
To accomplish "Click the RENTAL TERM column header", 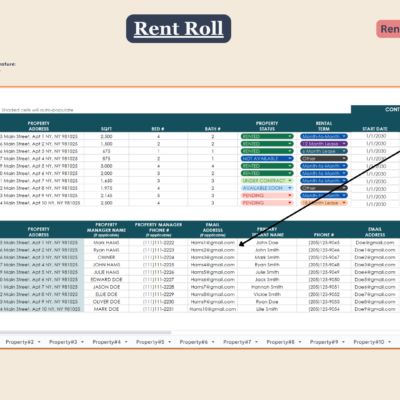I will click(x=324, y=126).
